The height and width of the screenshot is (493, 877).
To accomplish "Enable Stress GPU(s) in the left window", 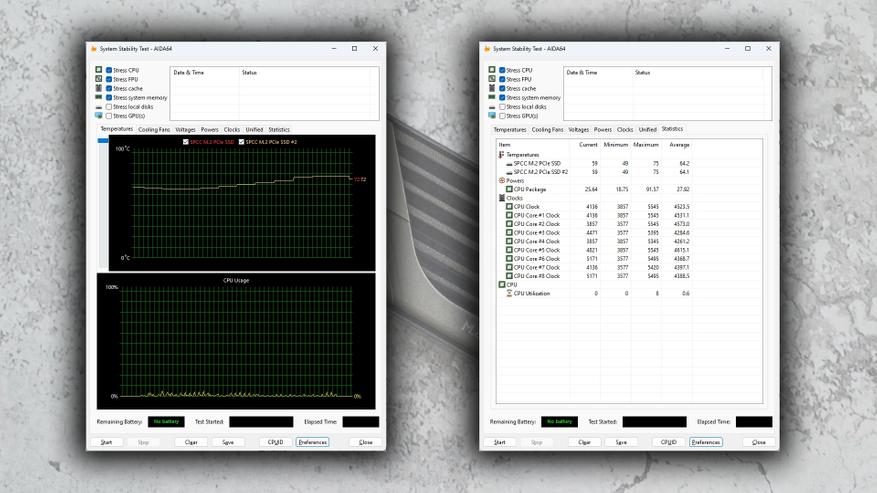I will 109,116.
